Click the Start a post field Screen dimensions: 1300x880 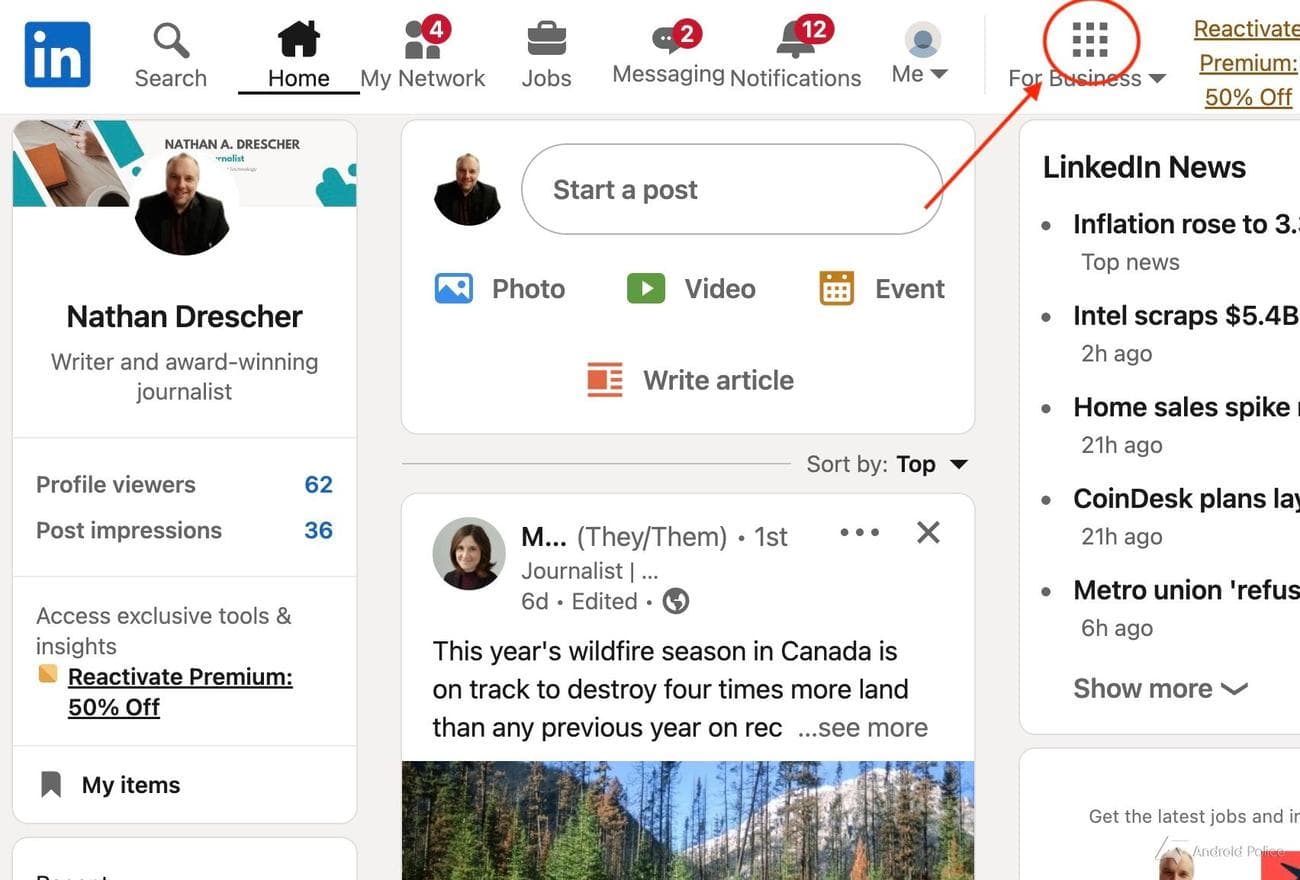pos(732,189)
